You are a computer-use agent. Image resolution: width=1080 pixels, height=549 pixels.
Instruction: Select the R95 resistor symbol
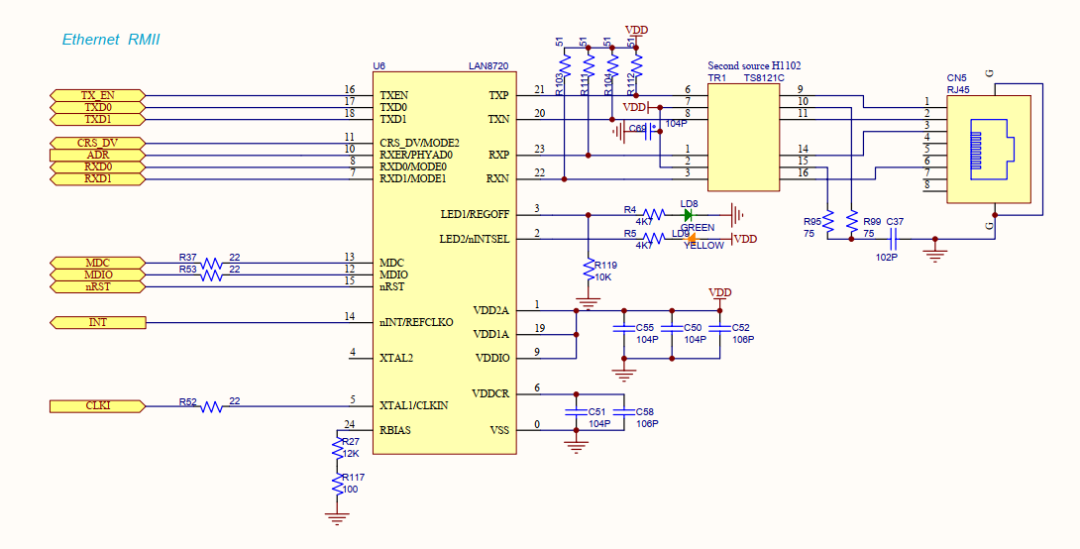pos(828,221)
